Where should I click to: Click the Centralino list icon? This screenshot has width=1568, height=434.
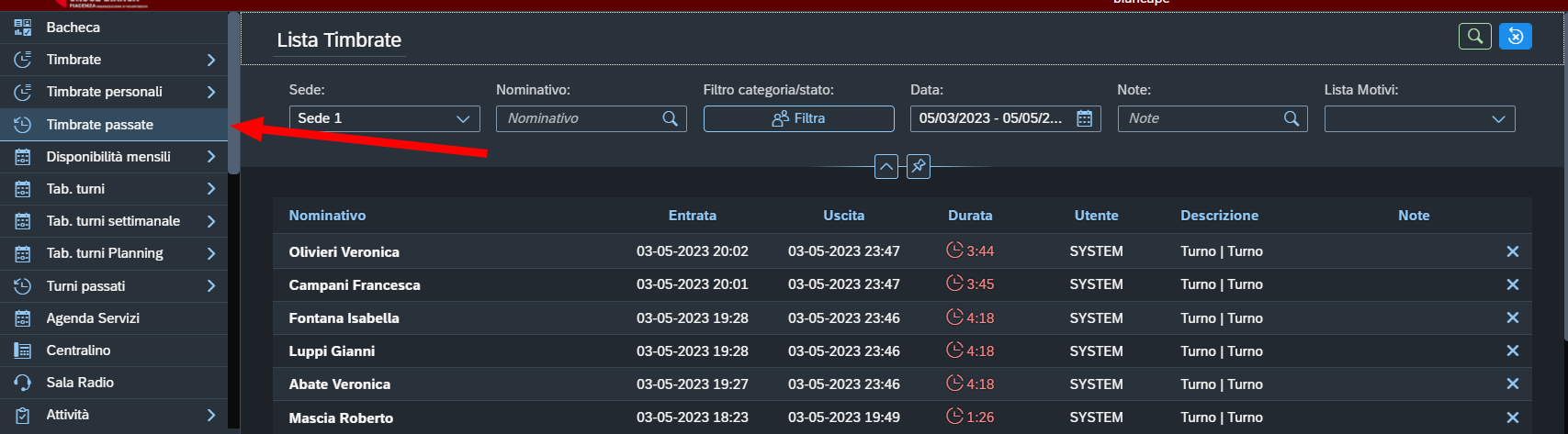pyautogui.click(x=23, y=351)
